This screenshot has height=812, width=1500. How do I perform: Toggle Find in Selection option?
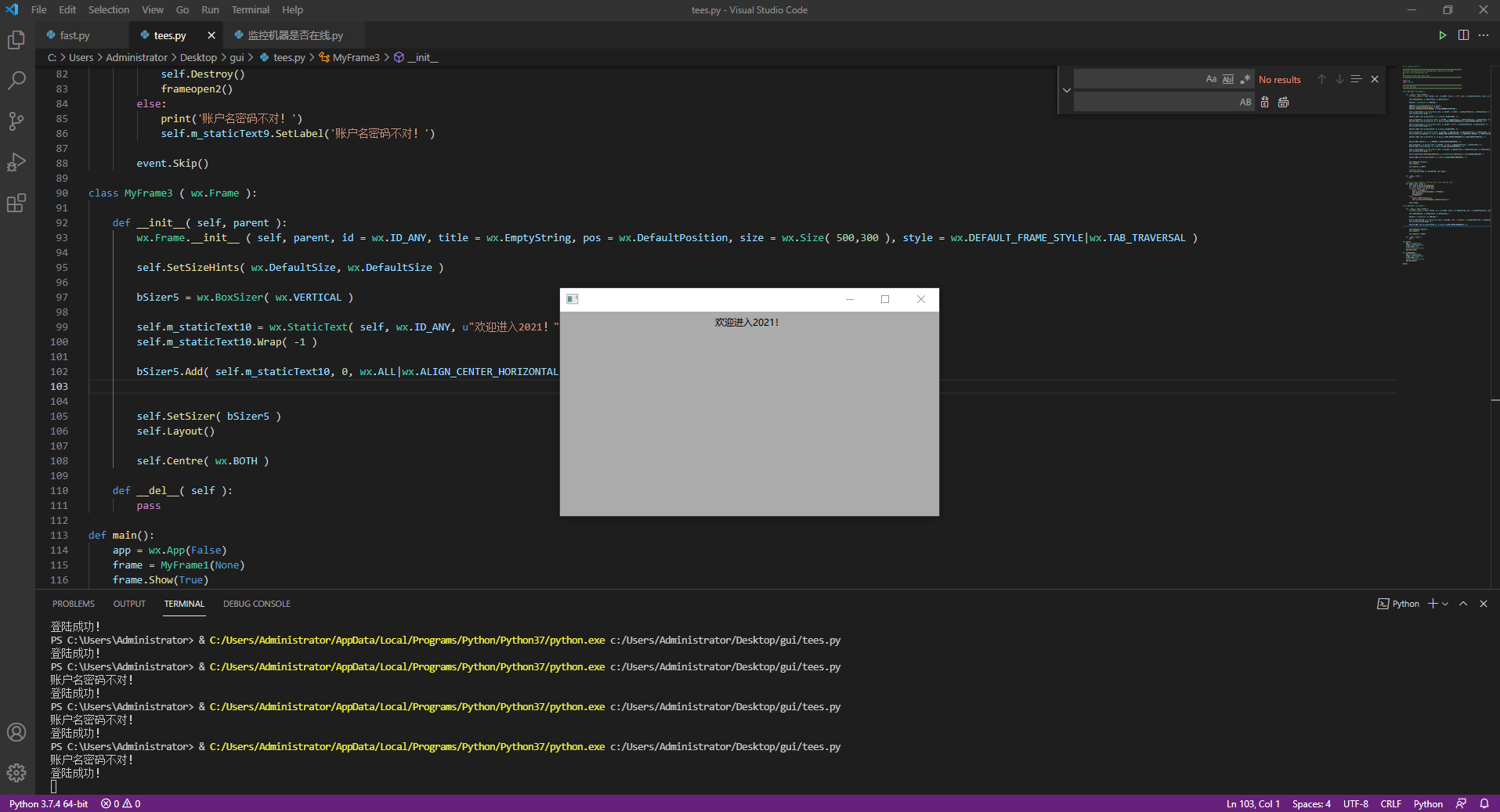click(x=1357, y=79)
